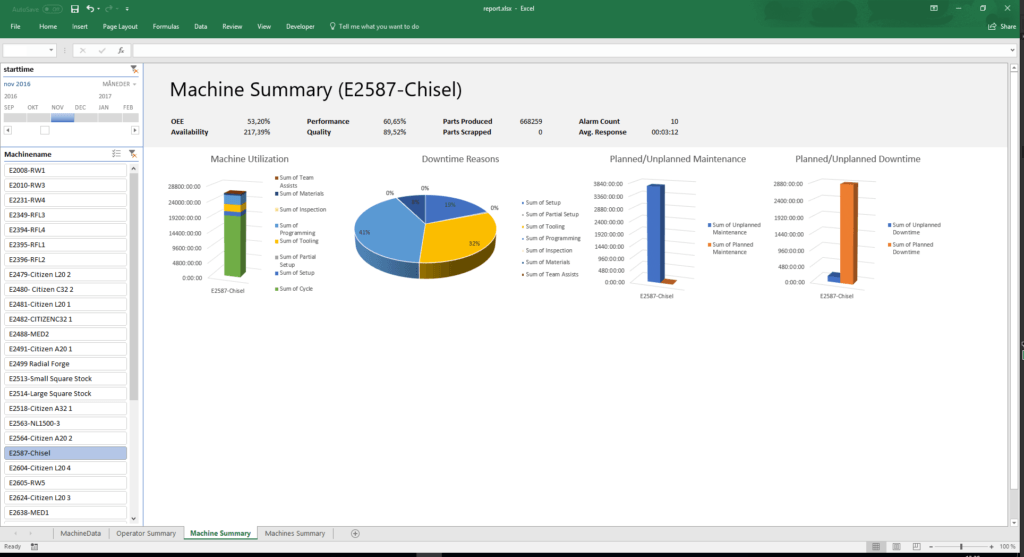Switch to the Operator Summary sheet
Screen dimensions: 1024x557
(x=146, y=534)
